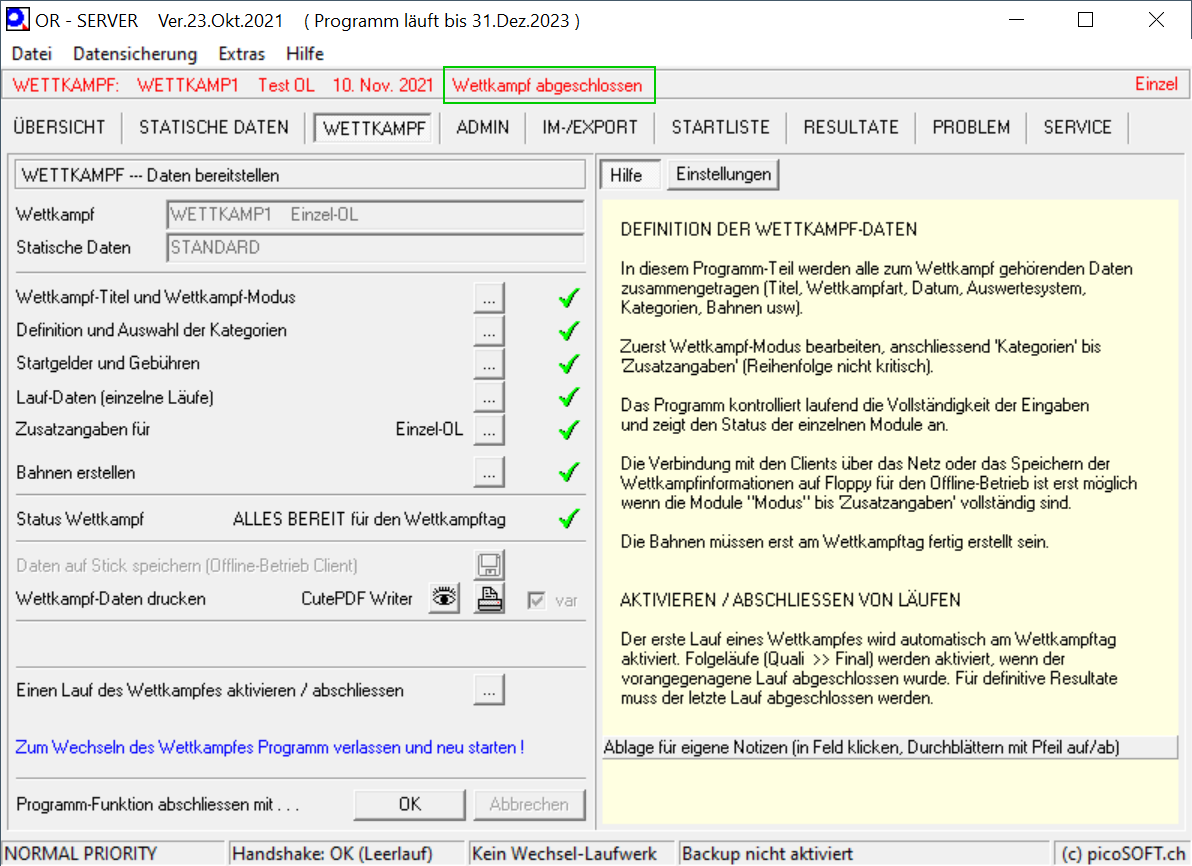This screenshot has width=1192, height=866.
Task: Open Definition und Auswahl der Kategorien dialog
Action: point(488,331)
